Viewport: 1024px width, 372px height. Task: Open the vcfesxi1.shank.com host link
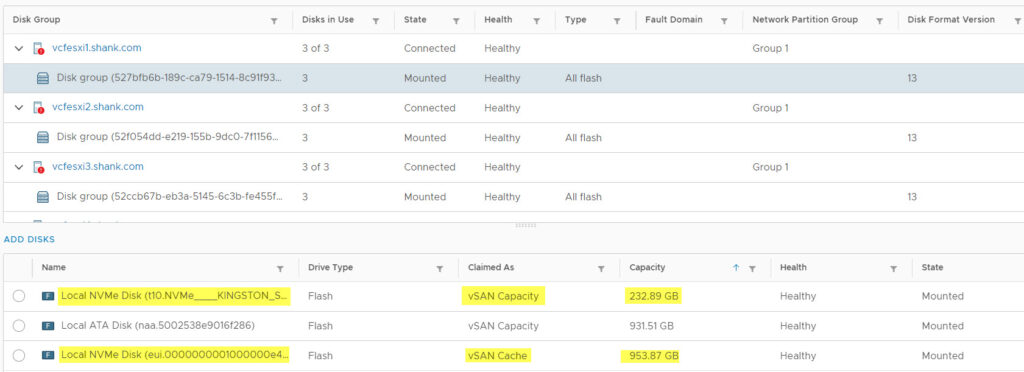[x=97, y=48]
